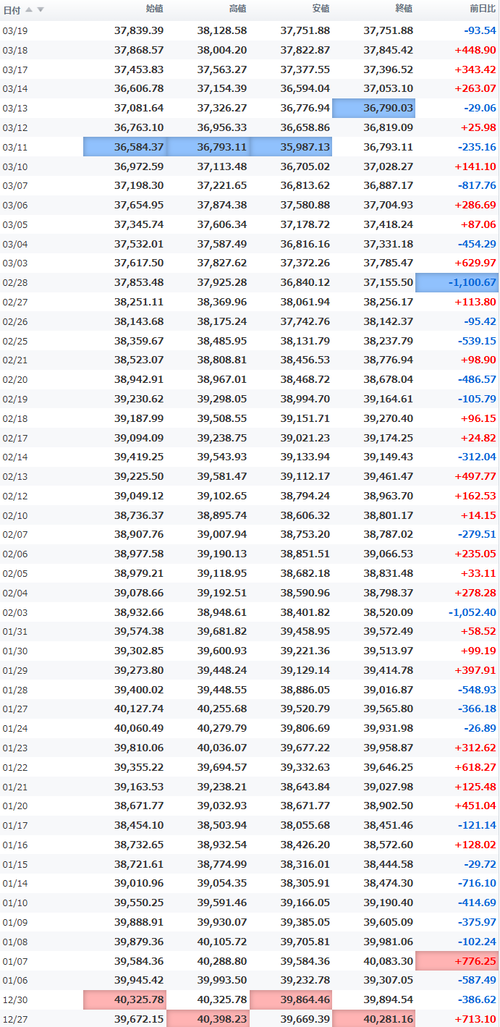This screenshot has width=500, height=1027.
Task: Click the 終値 column header
Action: point(404,9)
